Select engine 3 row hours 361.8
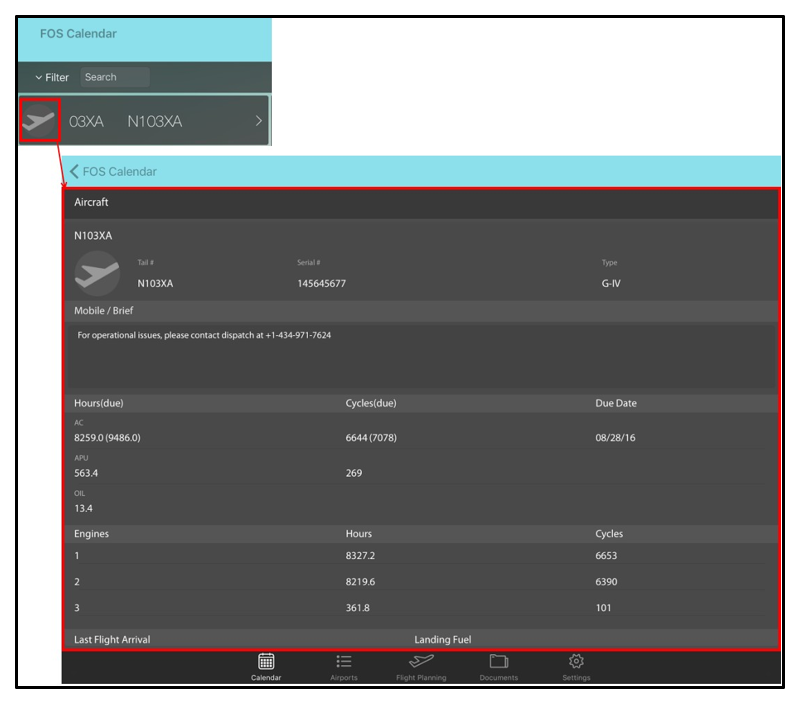 coord(360,608)
